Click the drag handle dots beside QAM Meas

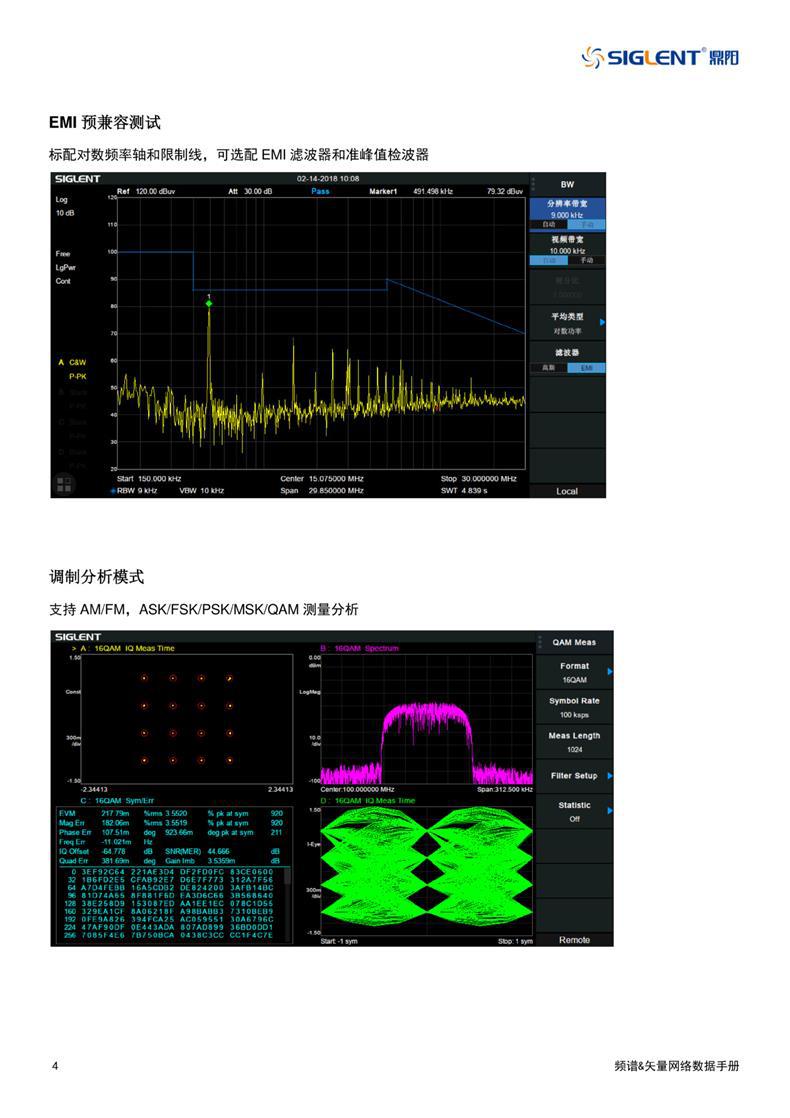point(539,642)
